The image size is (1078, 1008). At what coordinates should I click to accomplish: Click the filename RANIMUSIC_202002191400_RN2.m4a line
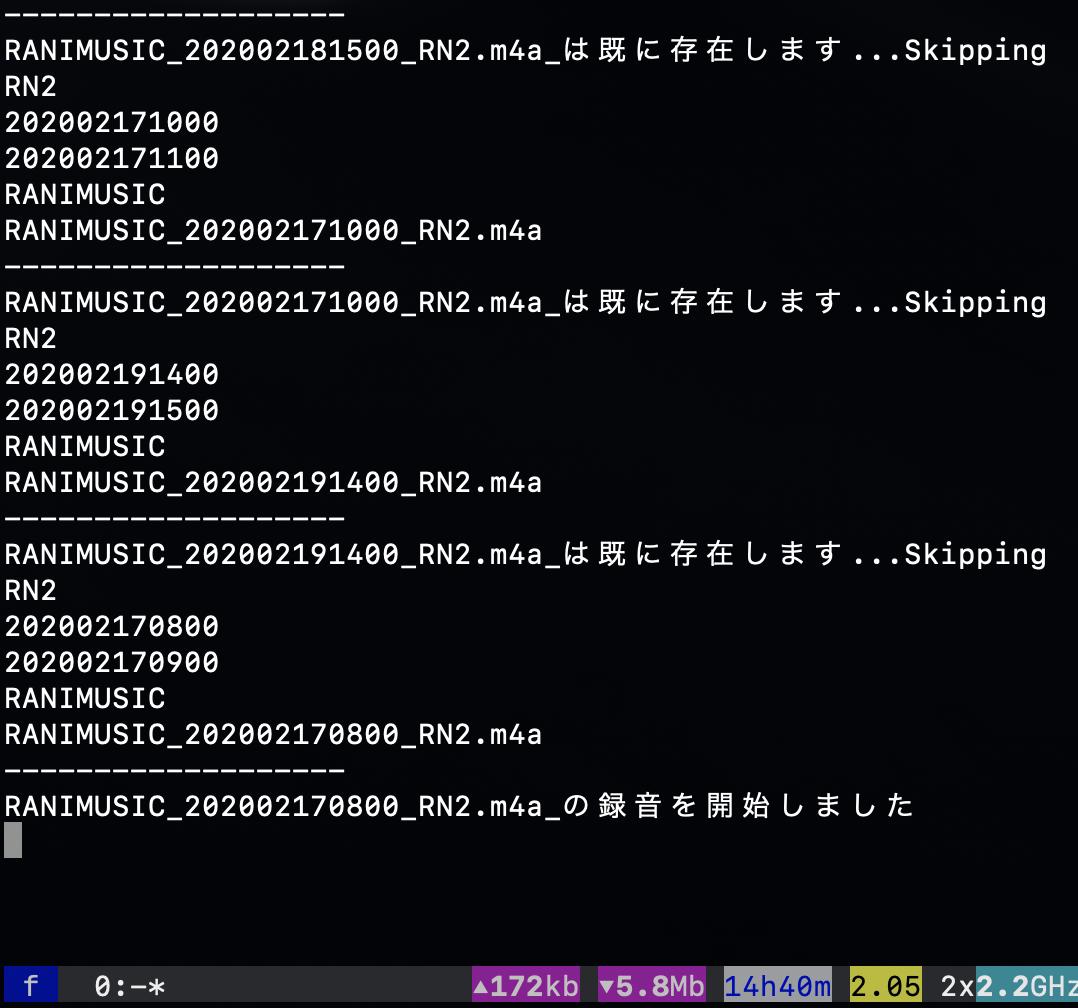click(270, 482)
